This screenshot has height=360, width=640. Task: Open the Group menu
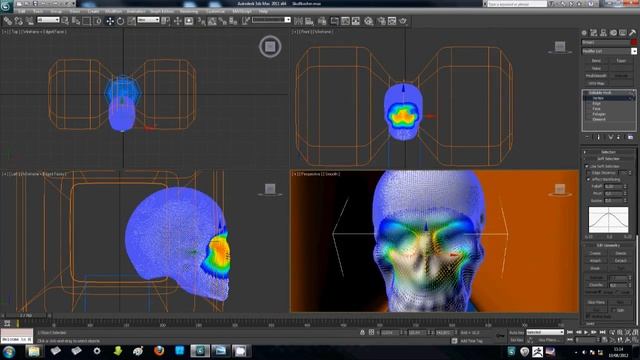pos(56,11)
